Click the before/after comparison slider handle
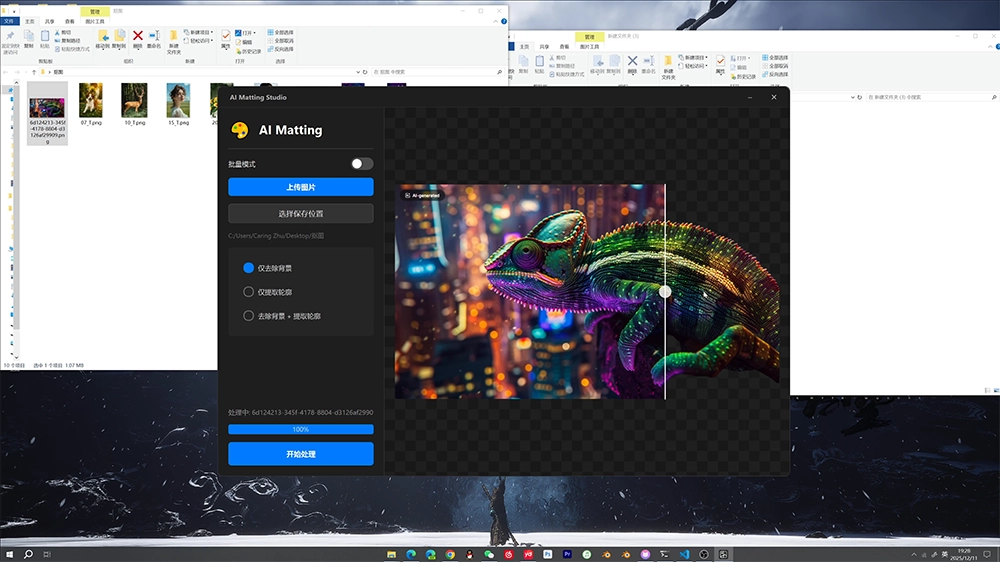 (x=665, y=292)
